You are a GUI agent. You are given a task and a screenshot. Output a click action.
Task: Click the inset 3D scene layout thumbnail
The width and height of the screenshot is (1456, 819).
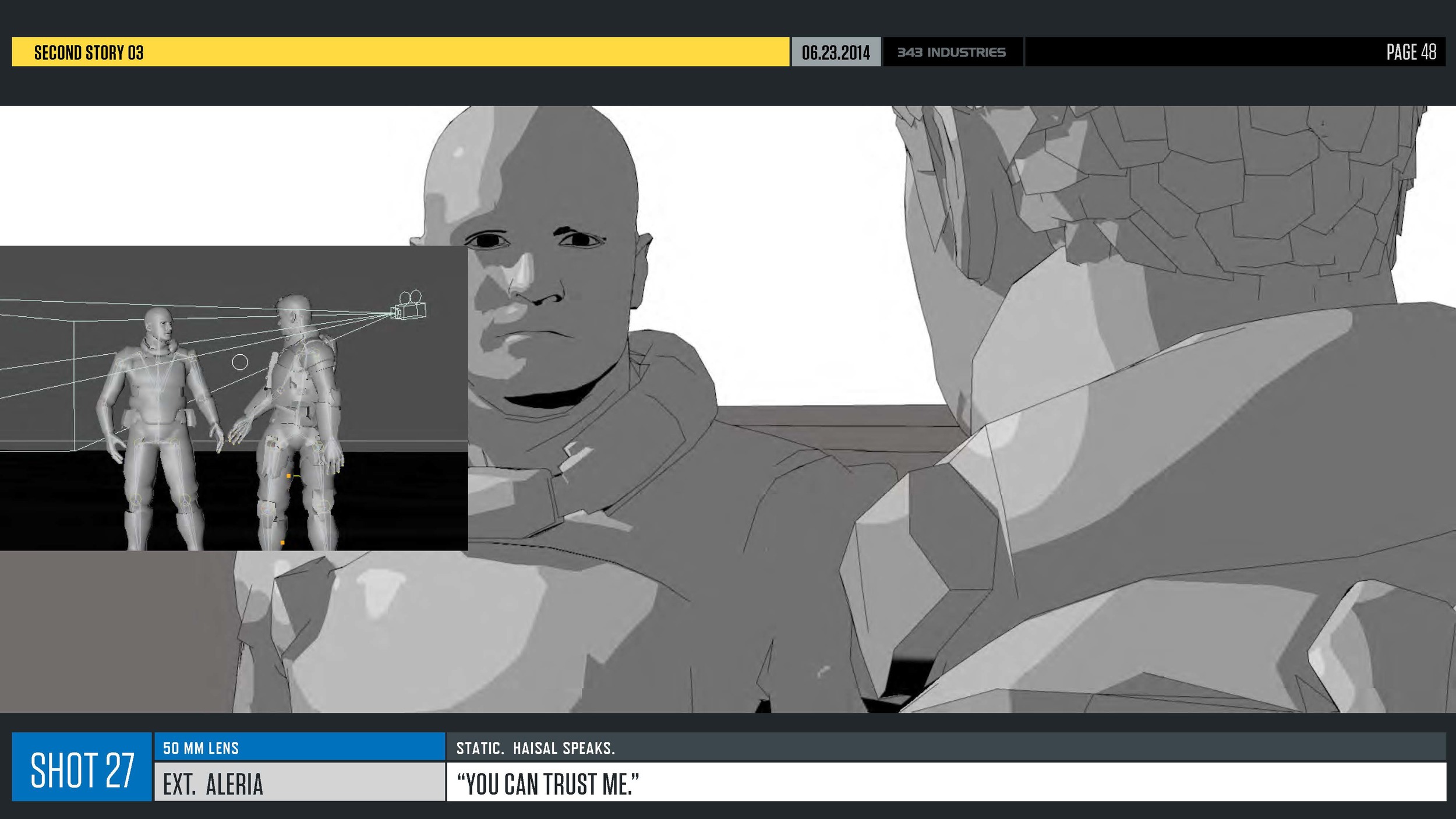234,398
